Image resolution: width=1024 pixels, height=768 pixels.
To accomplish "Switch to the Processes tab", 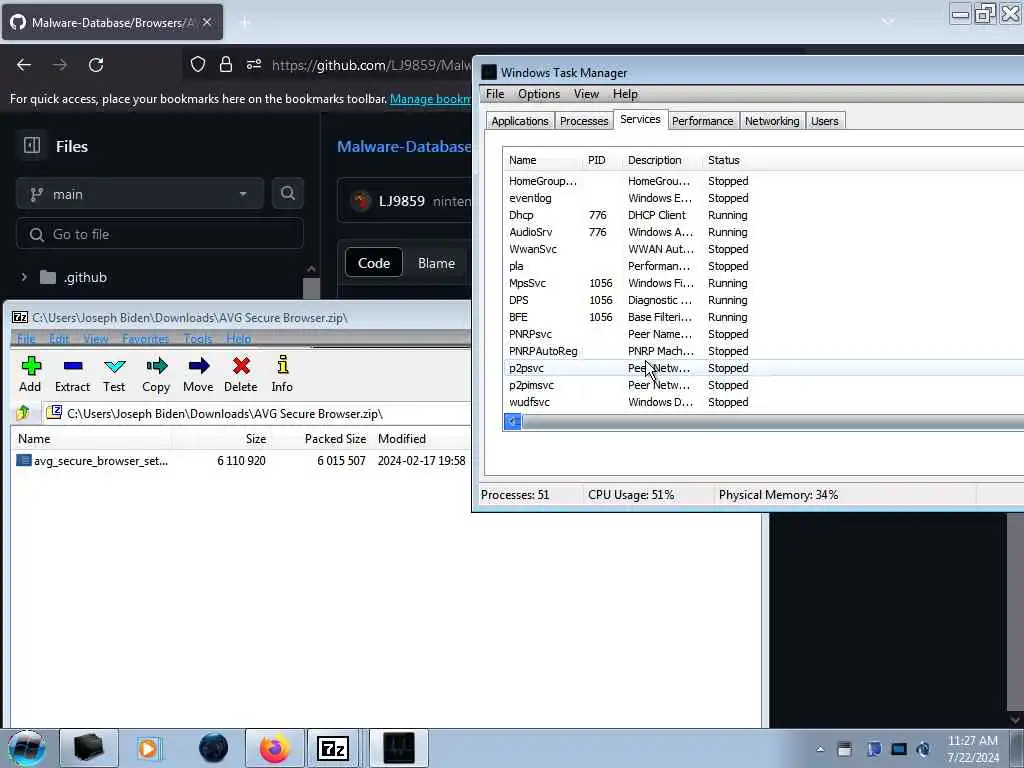I will (584, 121).
